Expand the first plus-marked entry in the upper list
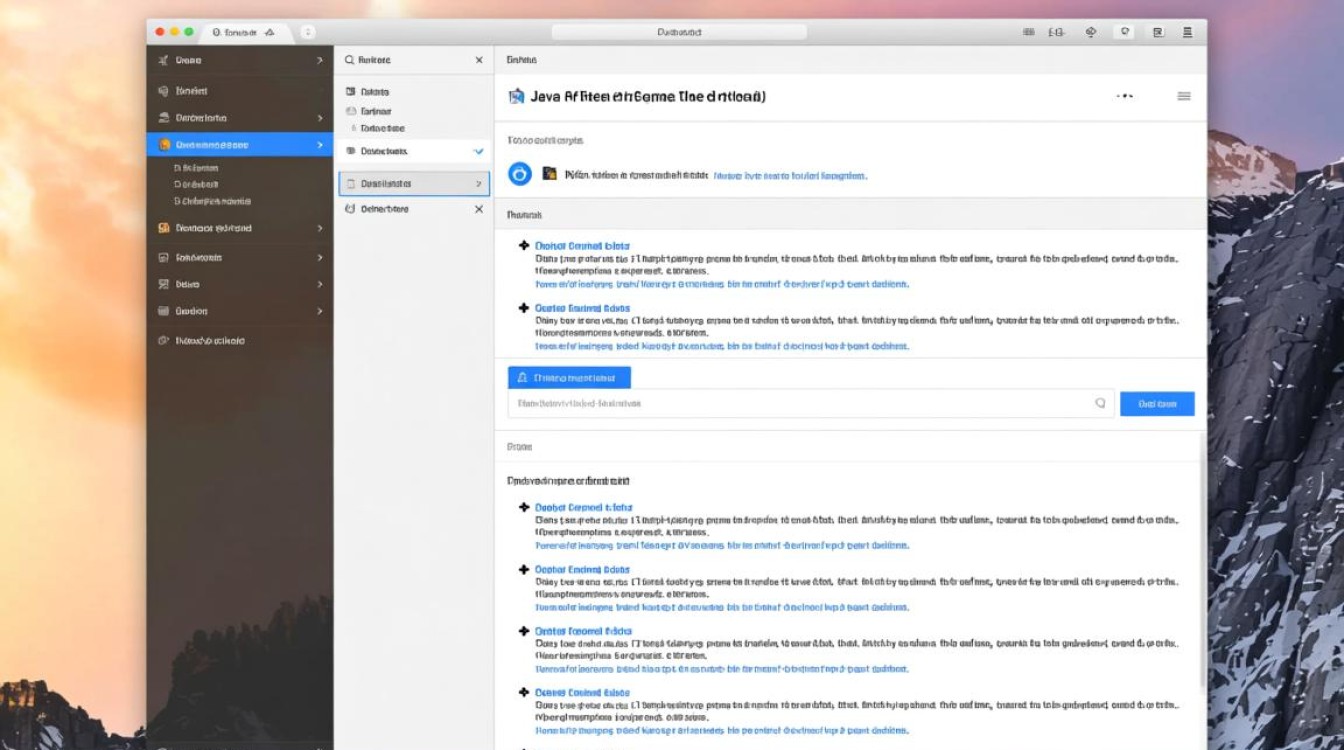The height and width of the screenshot is (750, 1344). pyautogui.click(x=523, y=245)
